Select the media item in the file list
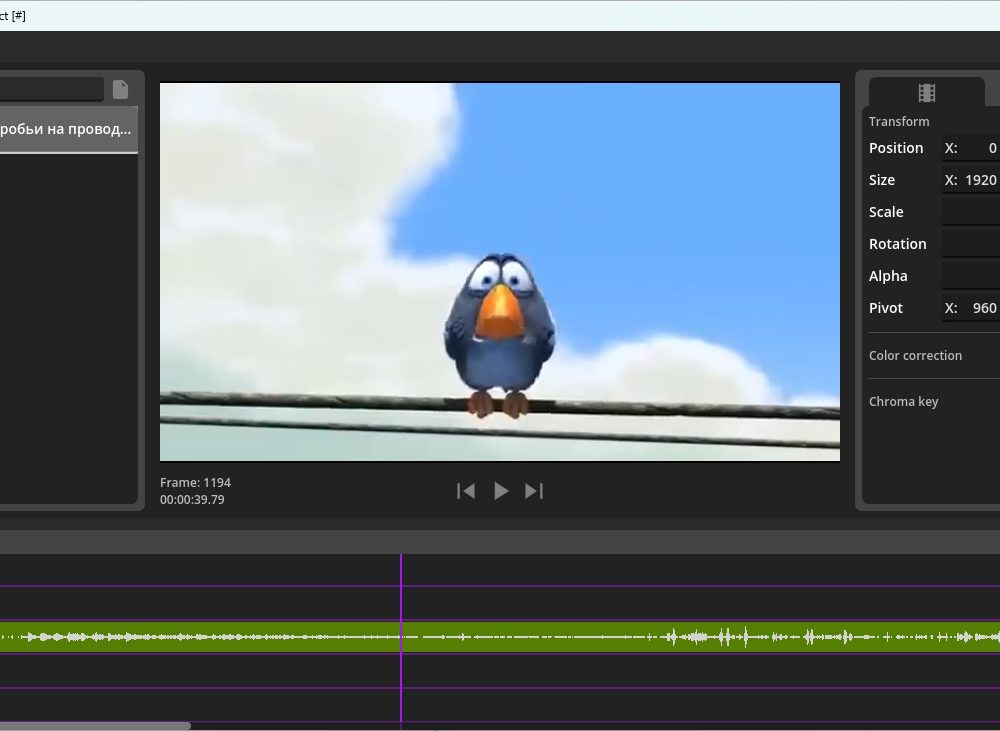The width and height of the screenshot is (1000, 731). click(66, 130)
